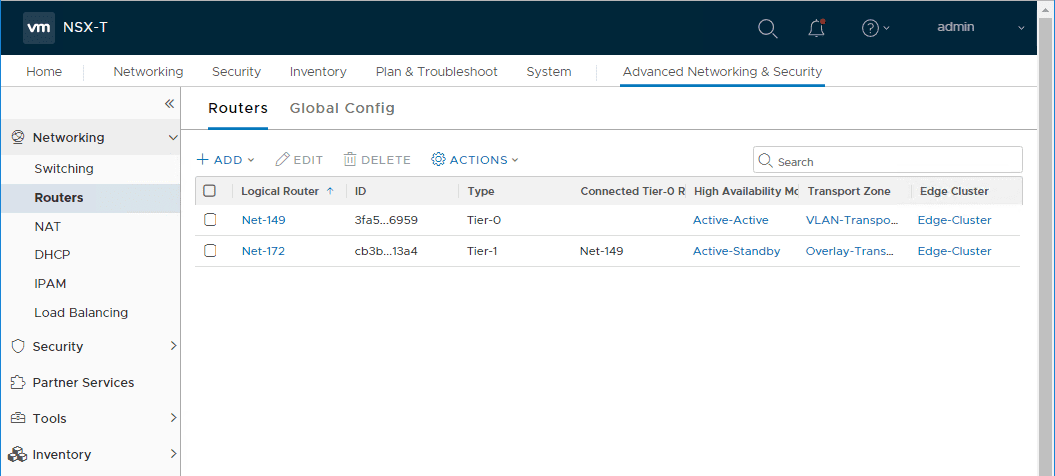
Task: Open the Plan & Troubleshoot tab
Action: [437, 72]
